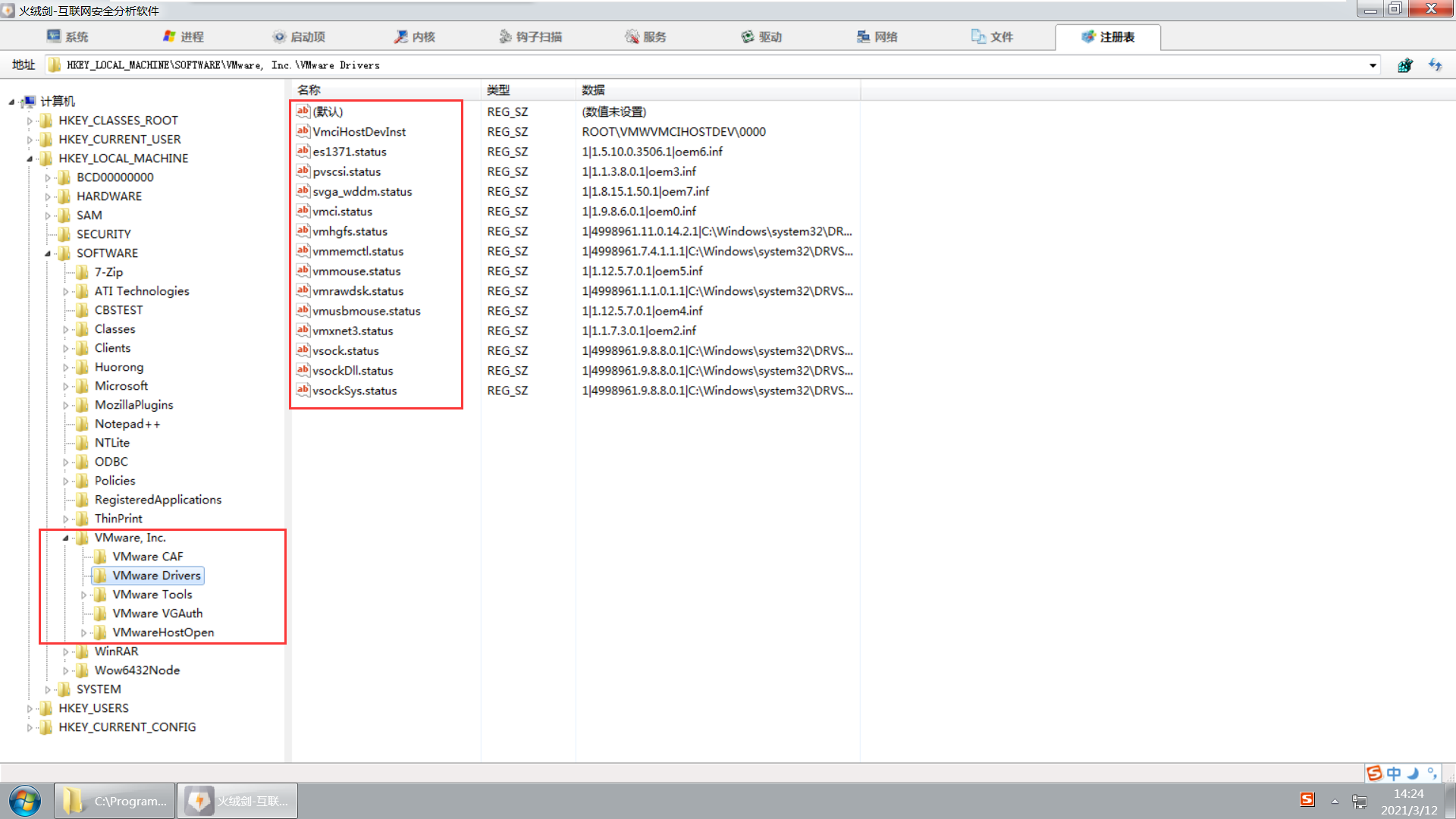This screenshot has height=819, width=1456.
Task: Expand the VMware Tools subkey
Action: (x=84, y=595)
